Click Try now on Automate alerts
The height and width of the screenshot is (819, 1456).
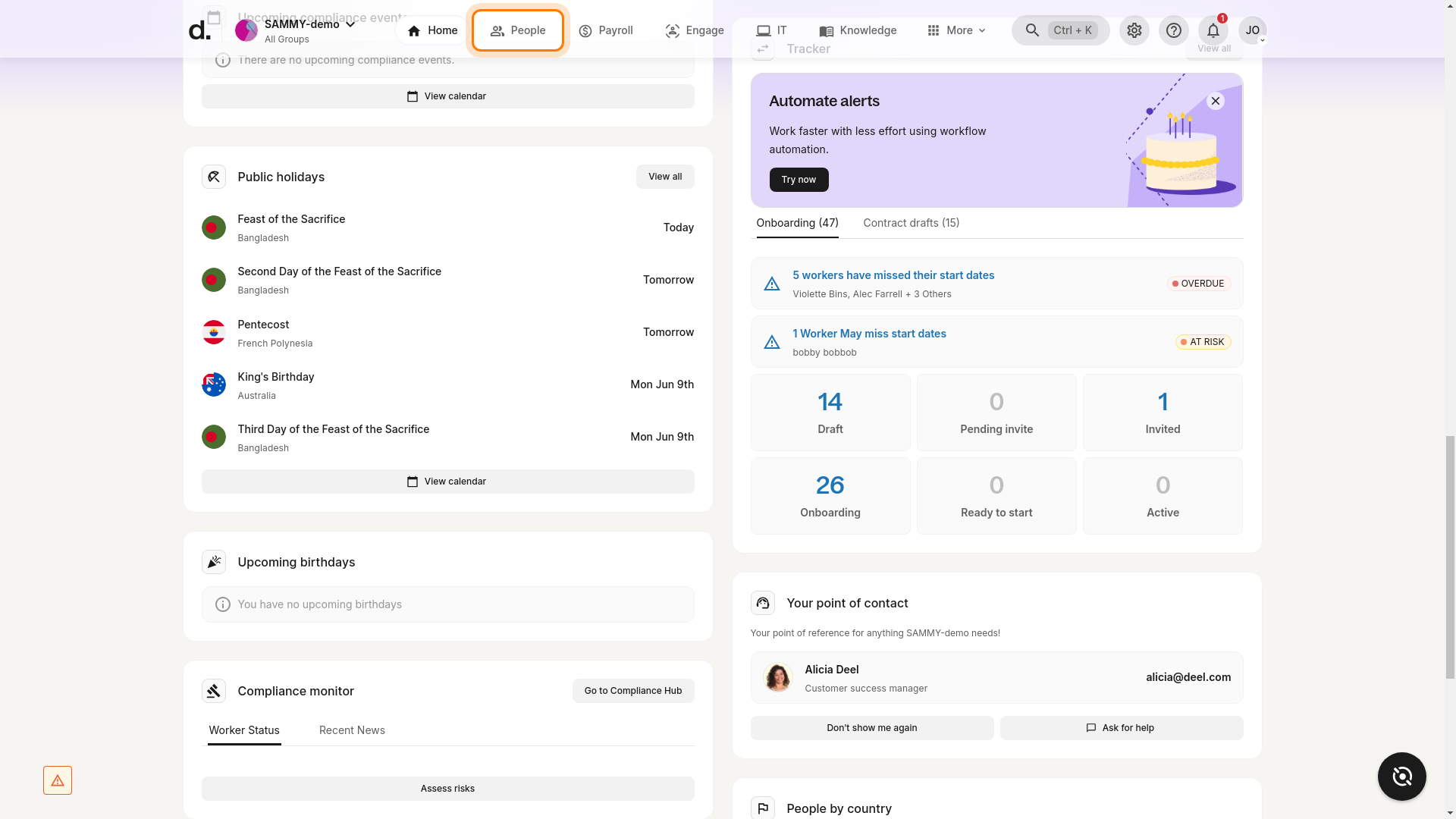click(799, 180)
